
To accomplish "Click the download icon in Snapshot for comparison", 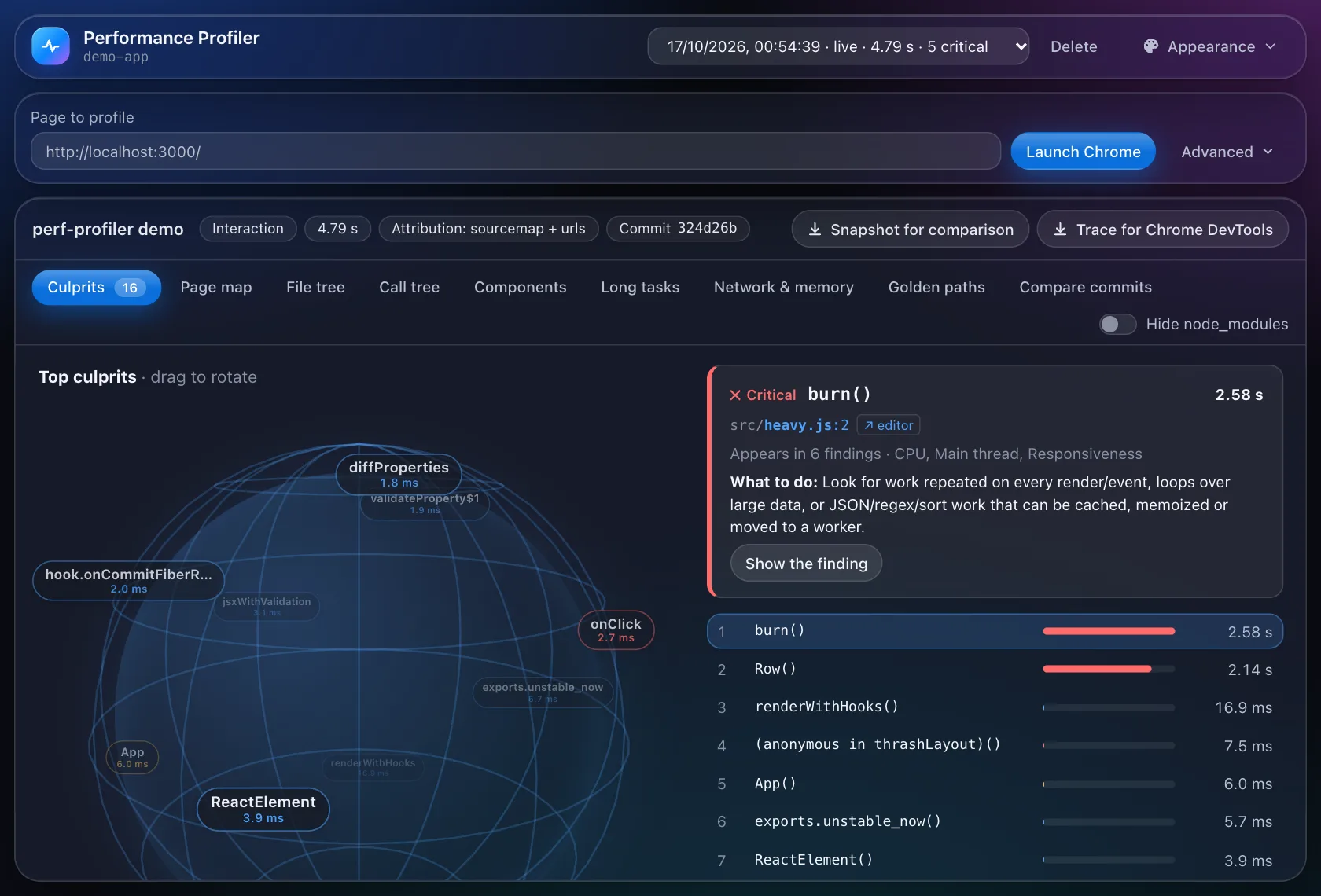I will tap(815, 230).
